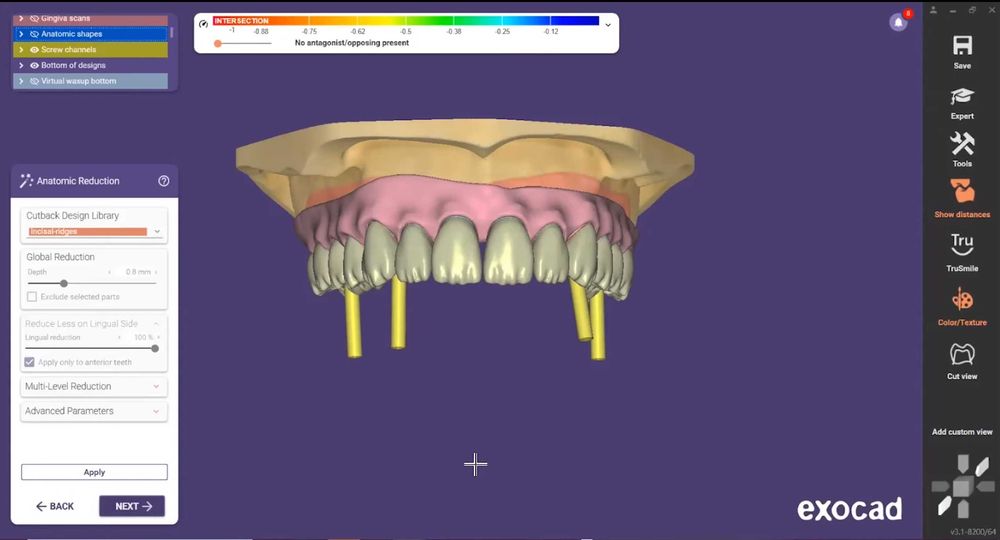Open help for Anatomic Reduction
This screenshot has width=1000, height=540.
coord(163,181)
